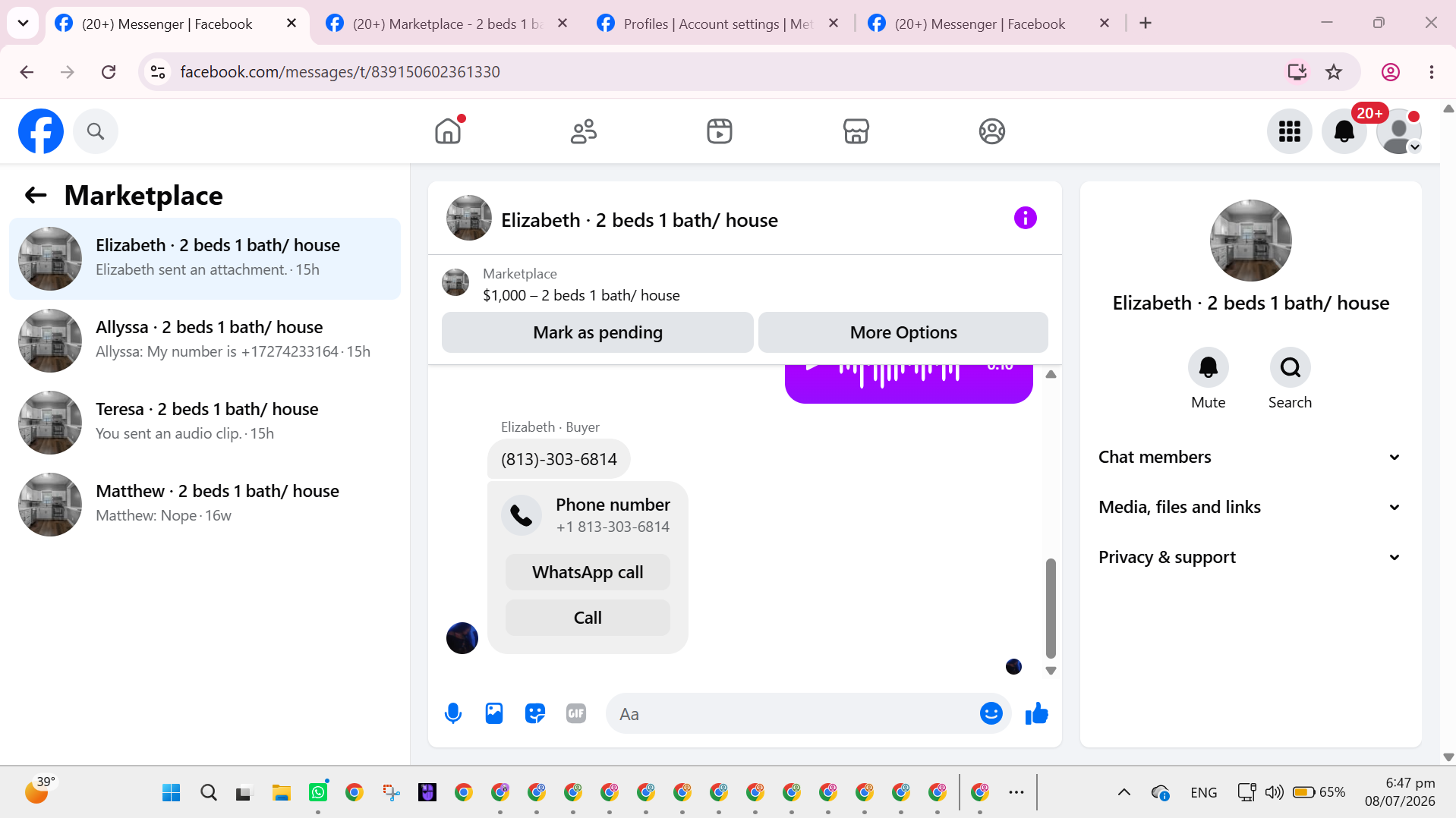Focus the Aa message input field

(x=794, y=713)
